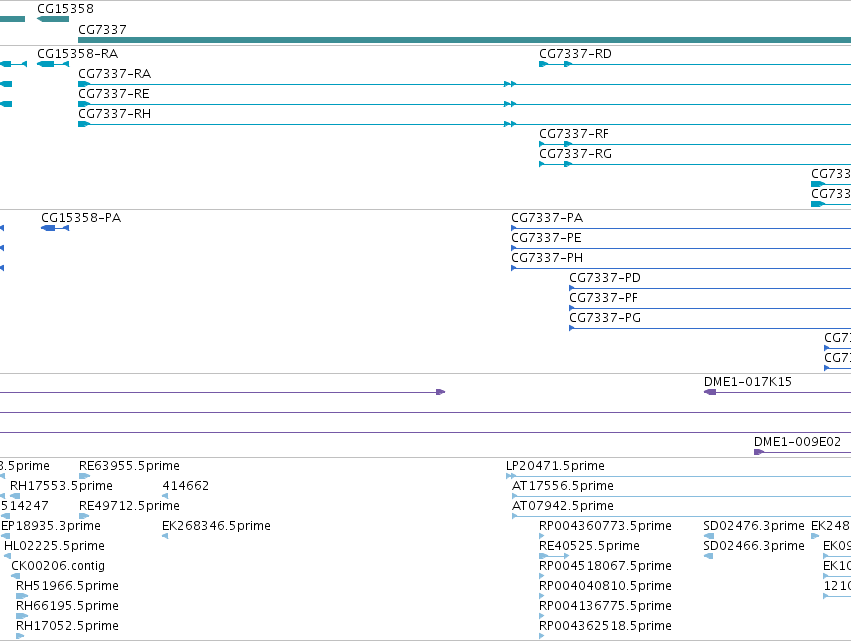Click the DME1-009E02 clone glyph

point(803,452)
